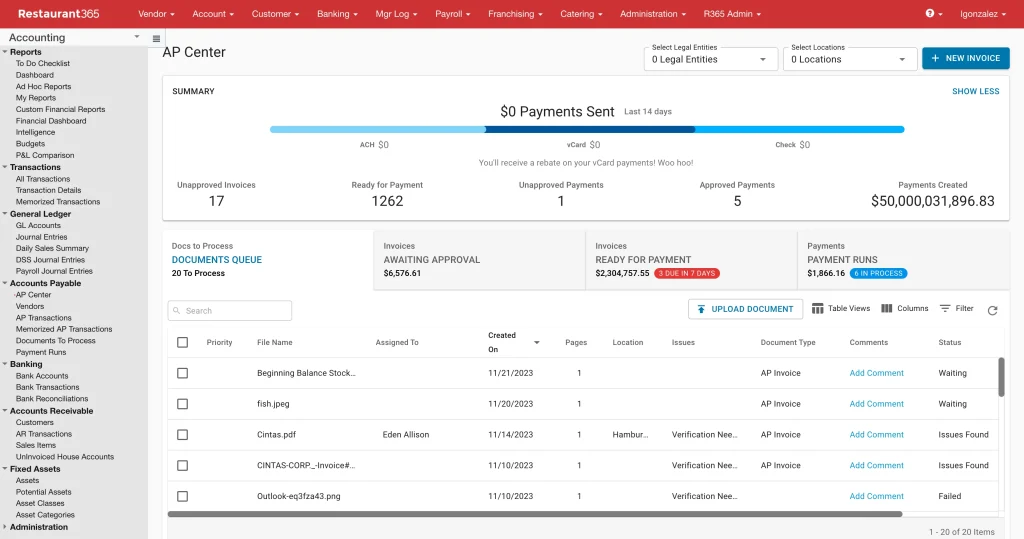The image size is (1024, 539).
Task: Open the Select Legal Entities dropdown
Action: point(711,59)
